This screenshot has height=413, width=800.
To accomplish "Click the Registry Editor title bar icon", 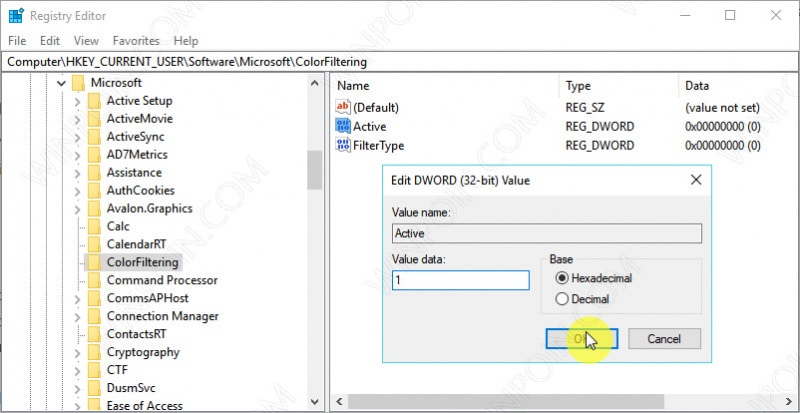I will click(16, 16).
